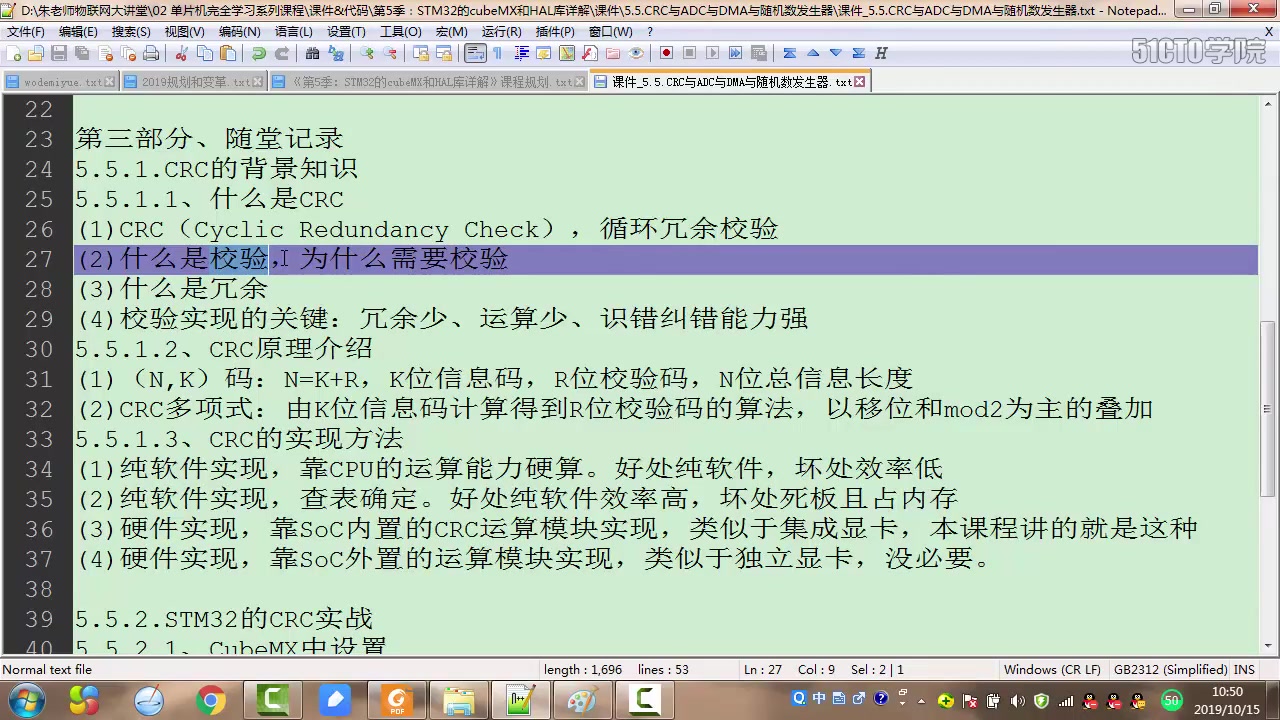
Task: Click the Close All toolbar icon
Action: (x=128, y=53)
